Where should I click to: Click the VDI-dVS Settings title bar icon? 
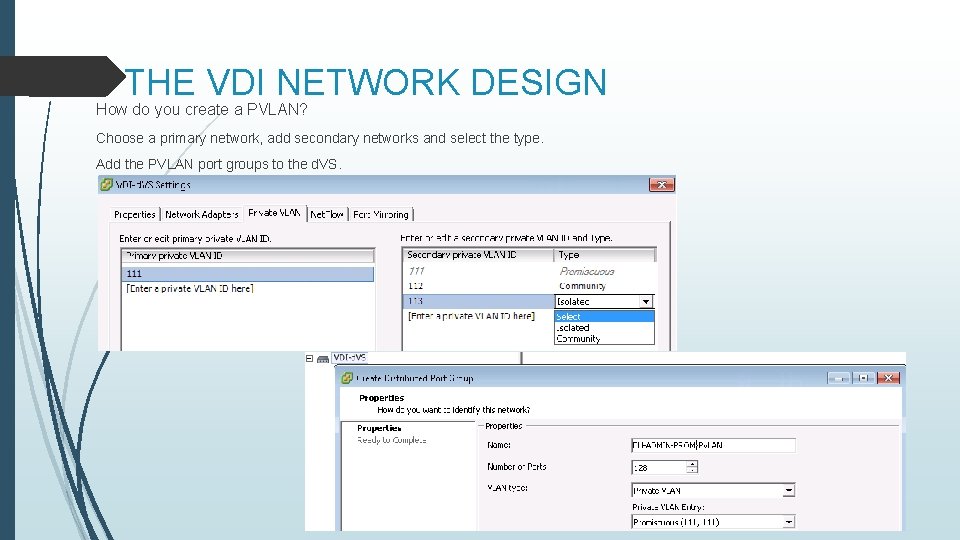tap(107, 184)
